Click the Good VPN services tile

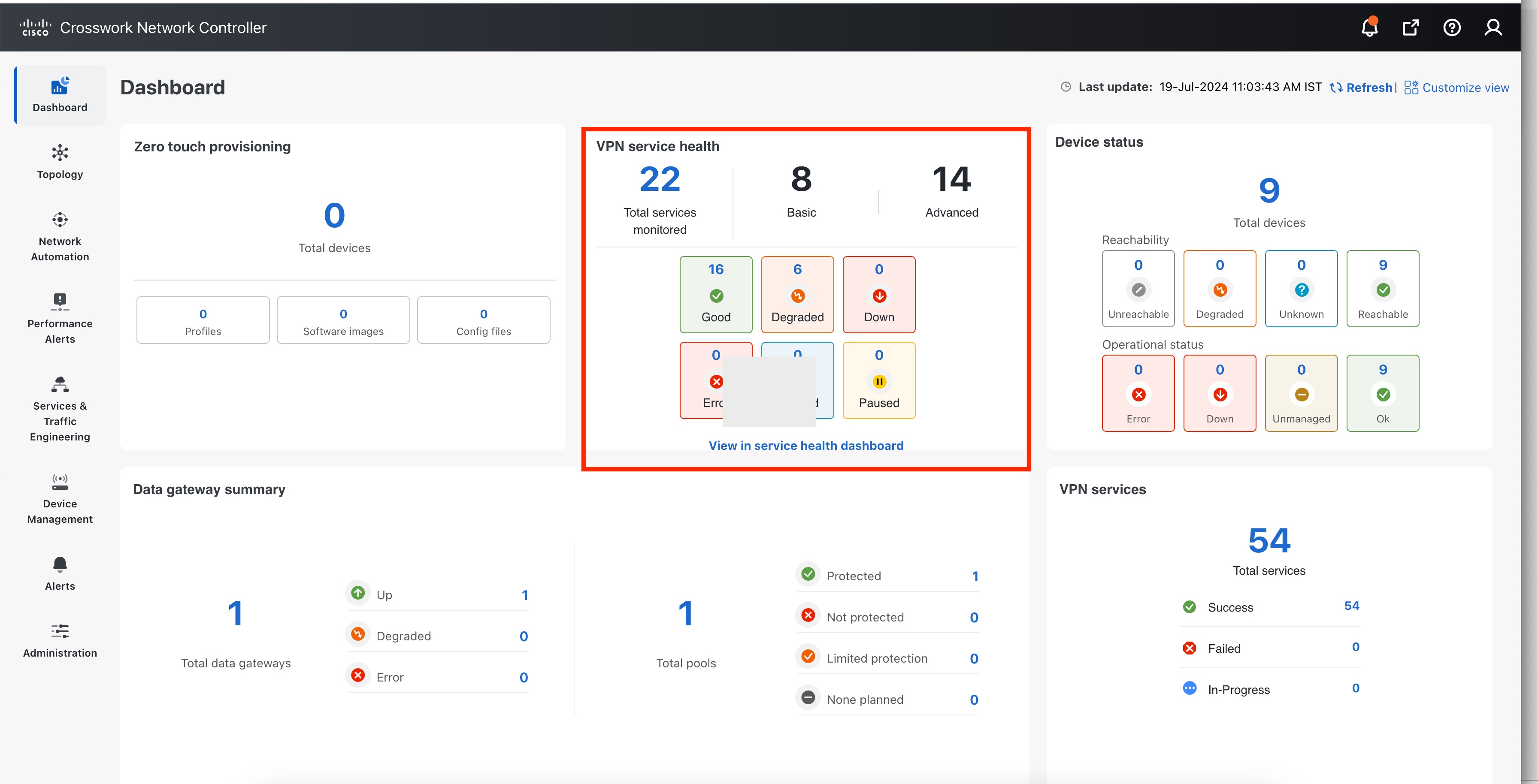[x=716, y=295]
